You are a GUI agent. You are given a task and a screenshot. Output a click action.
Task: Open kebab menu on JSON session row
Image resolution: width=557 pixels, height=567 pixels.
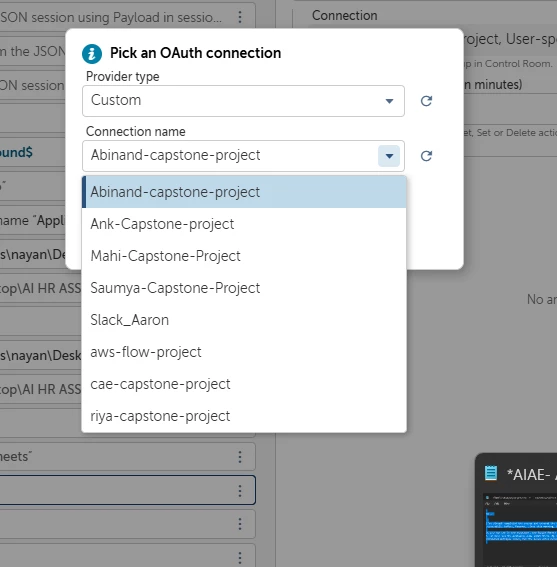[x=240, y=17]
